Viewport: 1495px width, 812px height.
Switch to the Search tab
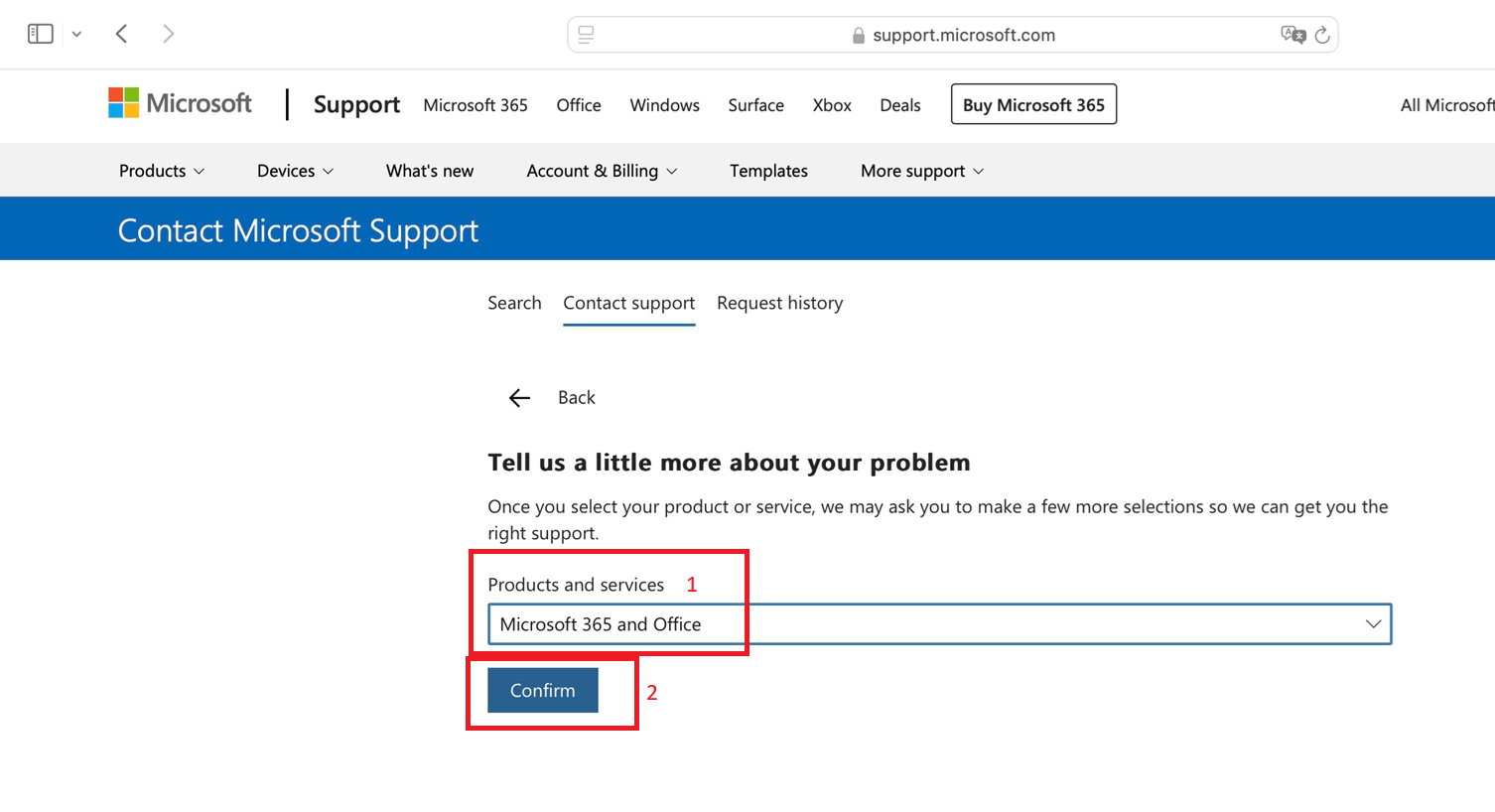[x=514, y=303]
